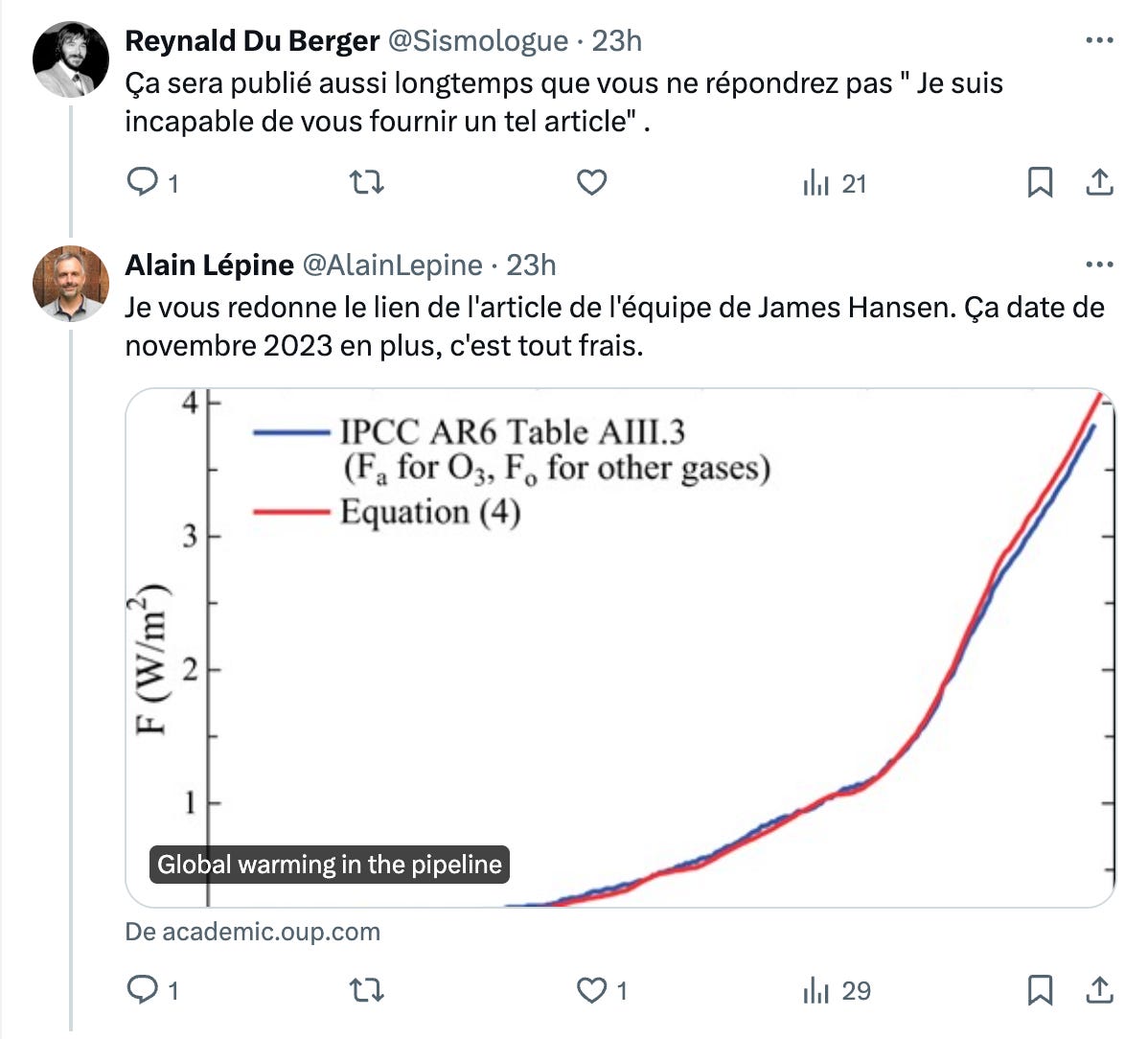
Task: Like Reynald Du Berger's tweet
Action: 591,182
